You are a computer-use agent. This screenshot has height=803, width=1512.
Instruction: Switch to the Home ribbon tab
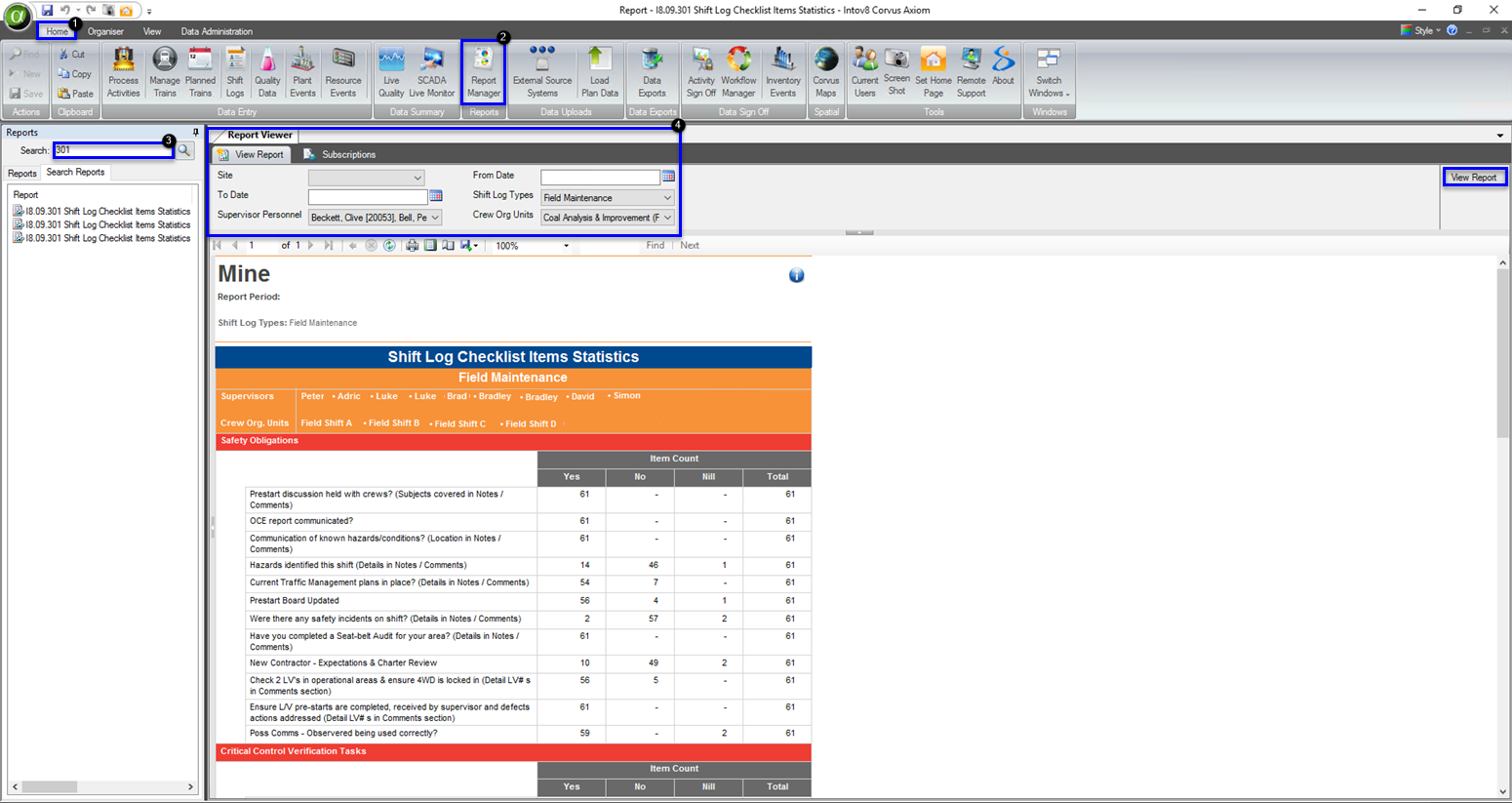(x=58, y=31)
